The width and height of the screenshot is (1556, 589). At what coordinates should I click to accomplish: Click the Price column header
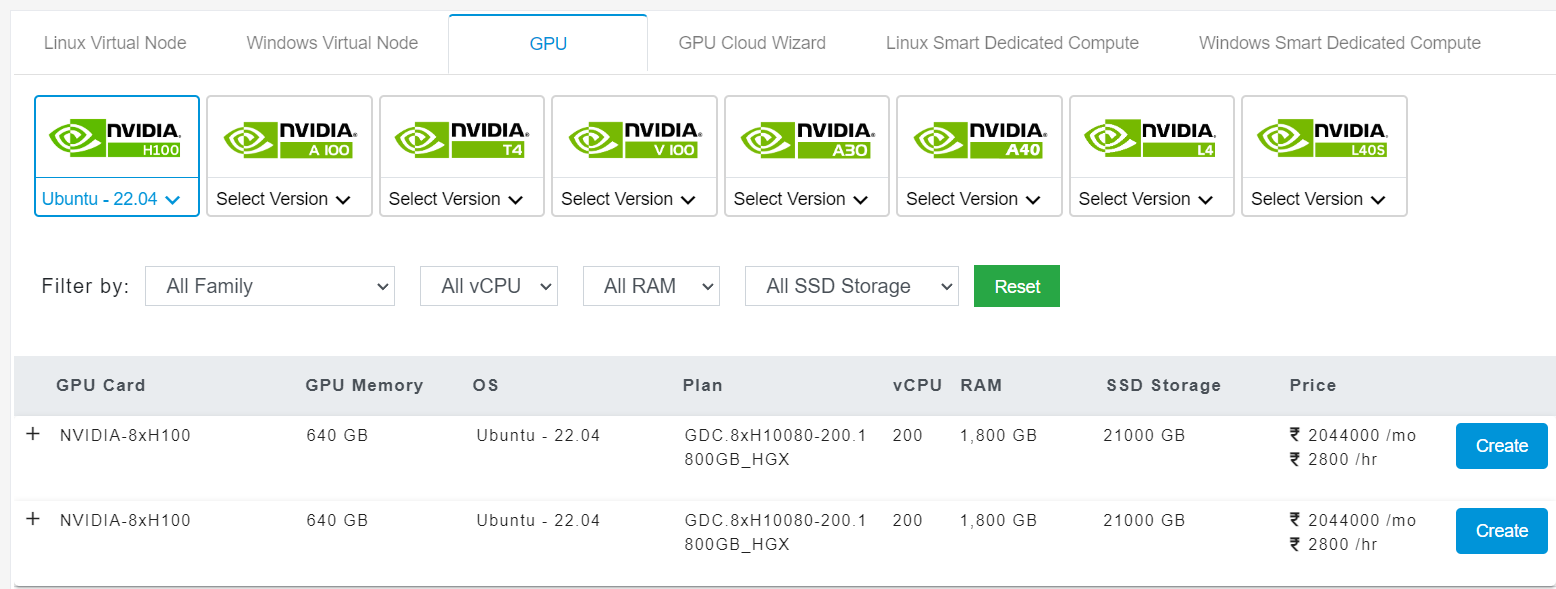[x=1313, y=385]
